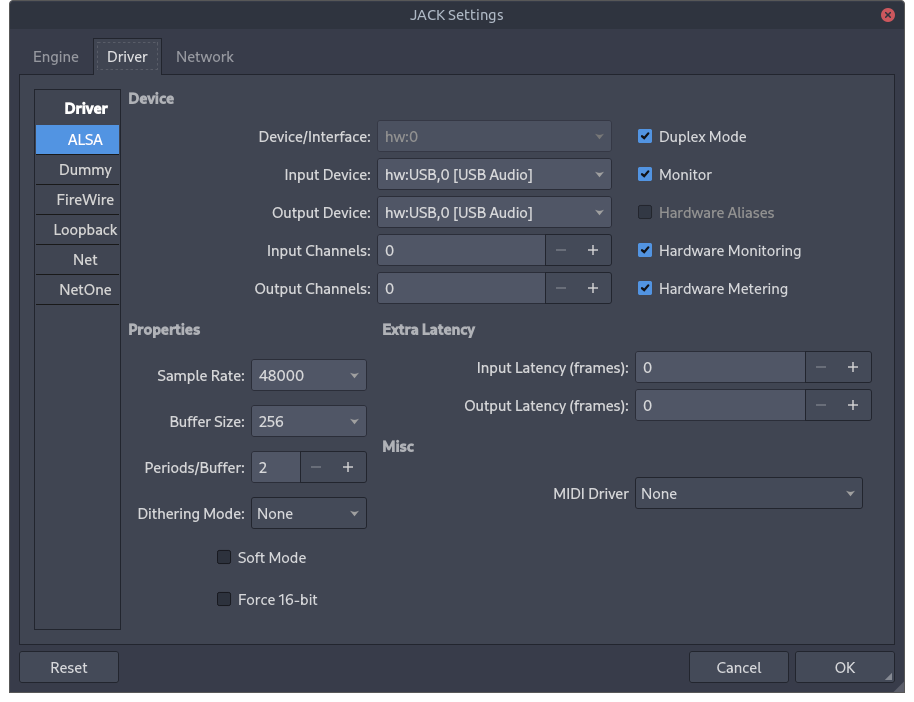Viewport: 914px width, 702px height.
Task: Confirm settings with OK button
Action: pos(844,667)
